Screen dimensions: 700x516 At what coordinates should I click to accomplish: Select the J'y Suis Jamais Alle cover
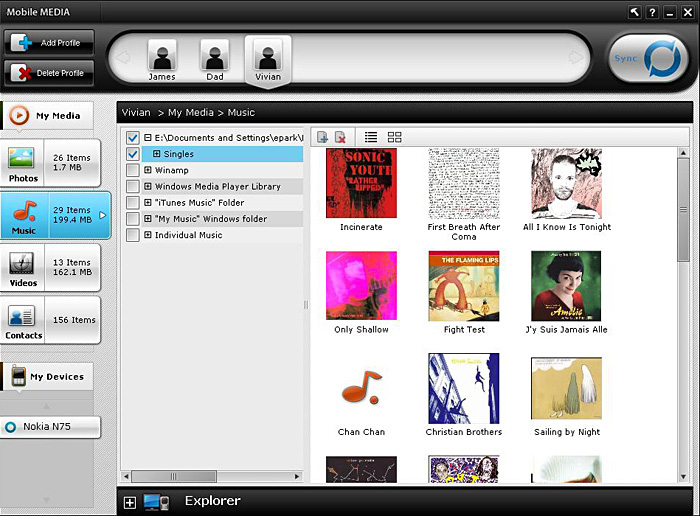click(x=566, y=286)
